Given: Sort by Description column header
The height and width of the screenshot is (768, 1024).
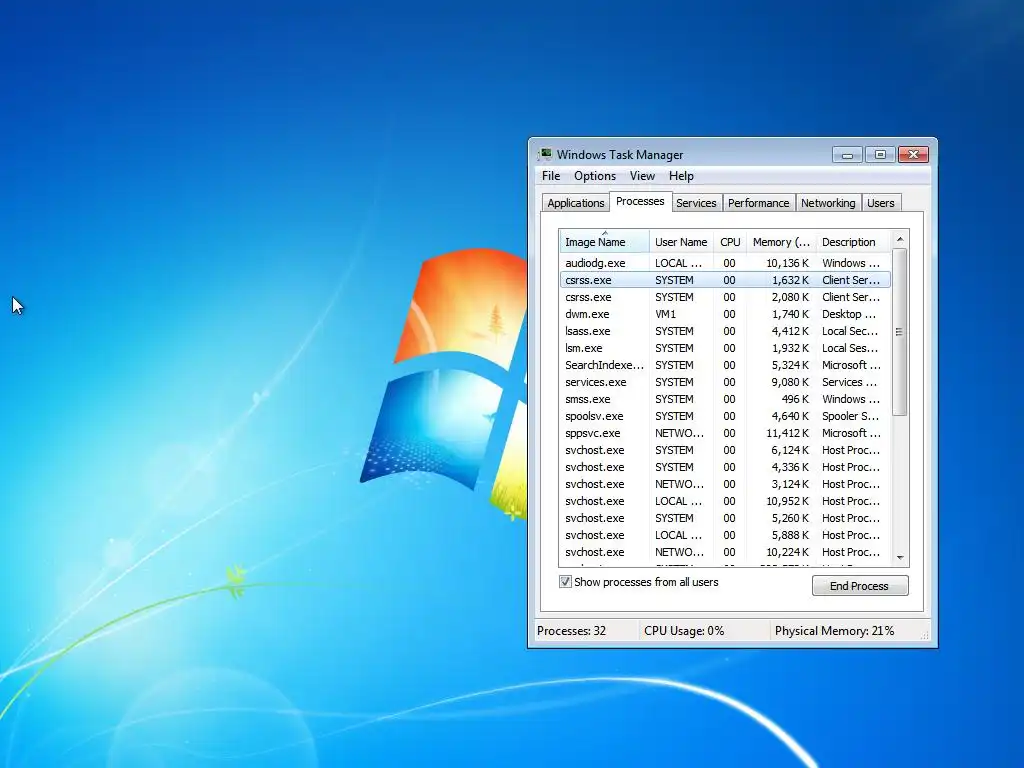Looking at the screenshot, I should [x=853, y=242].
